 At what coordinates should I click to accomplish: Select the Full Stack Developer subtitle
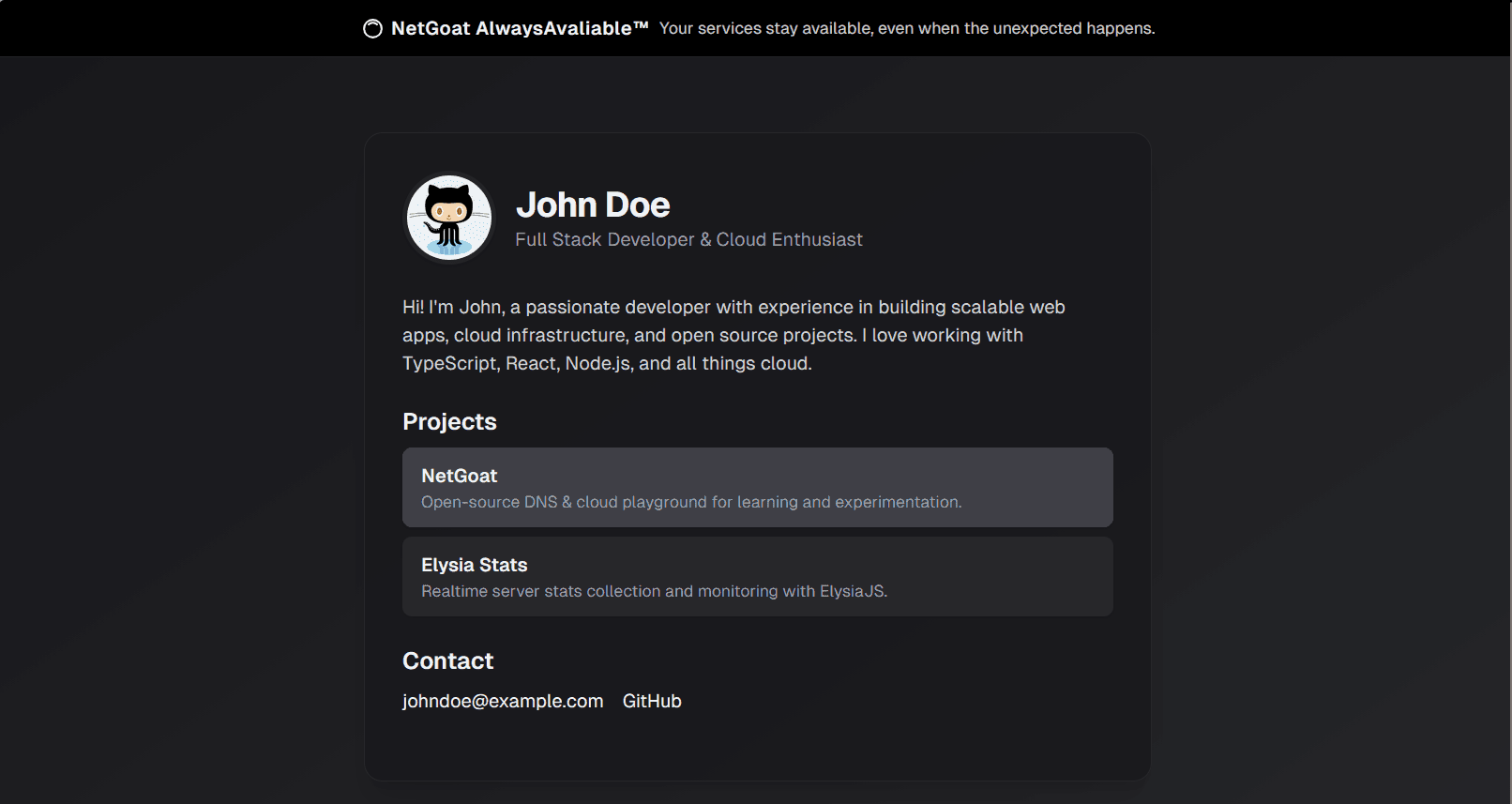(688, 239)
